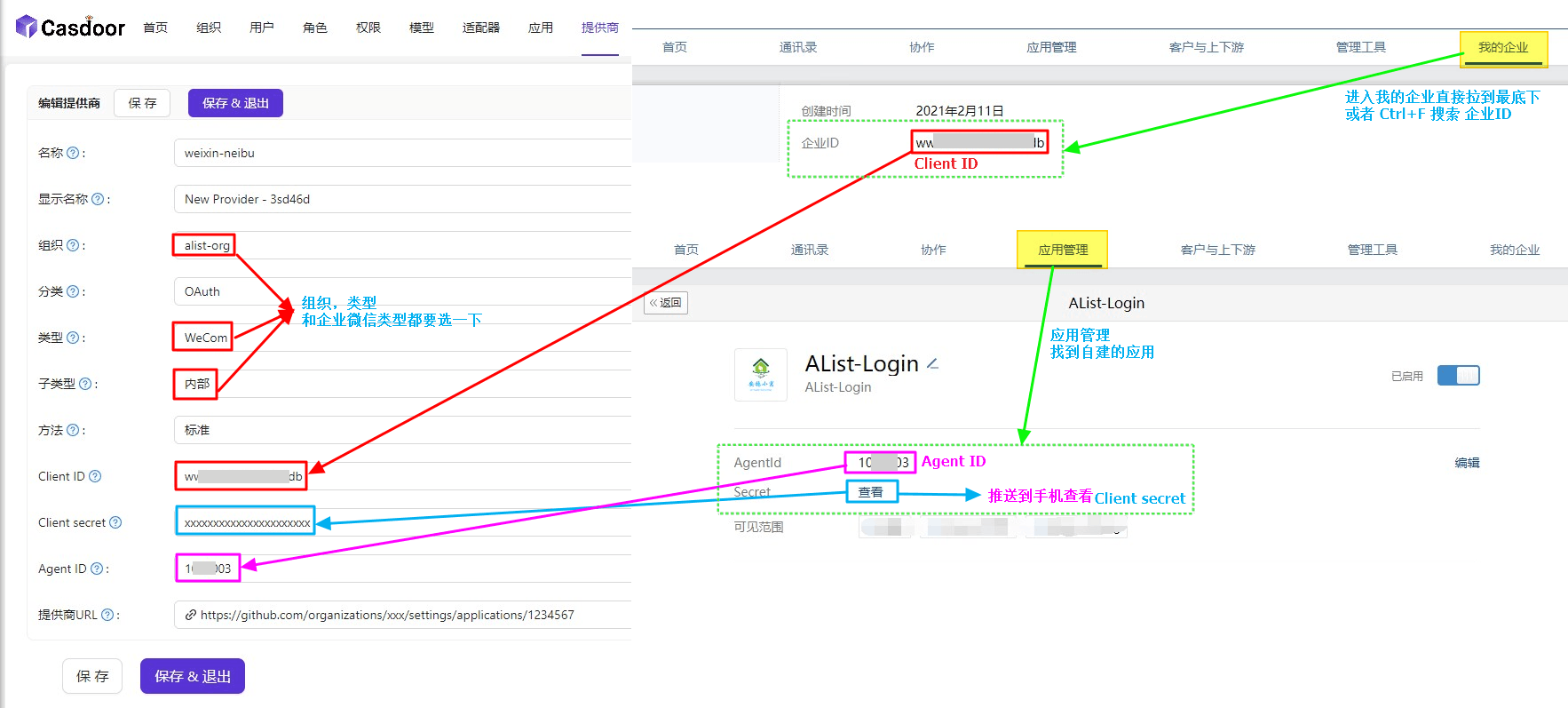The width and height of the screenshot is (1568, 708).
Task: Click pencil edit icon beside AList-Login title
Action: tap(932, 363)
